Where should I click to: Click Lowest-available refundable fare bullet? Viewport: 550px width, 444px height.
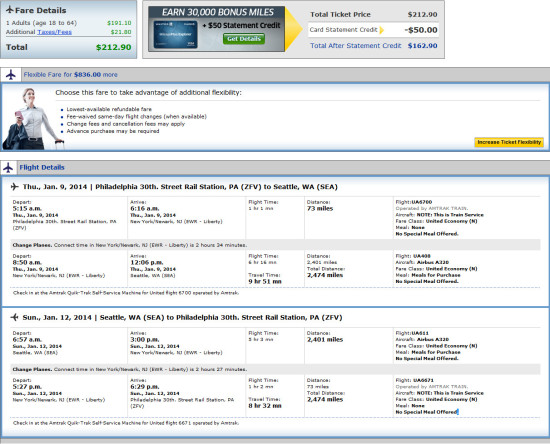109,109
